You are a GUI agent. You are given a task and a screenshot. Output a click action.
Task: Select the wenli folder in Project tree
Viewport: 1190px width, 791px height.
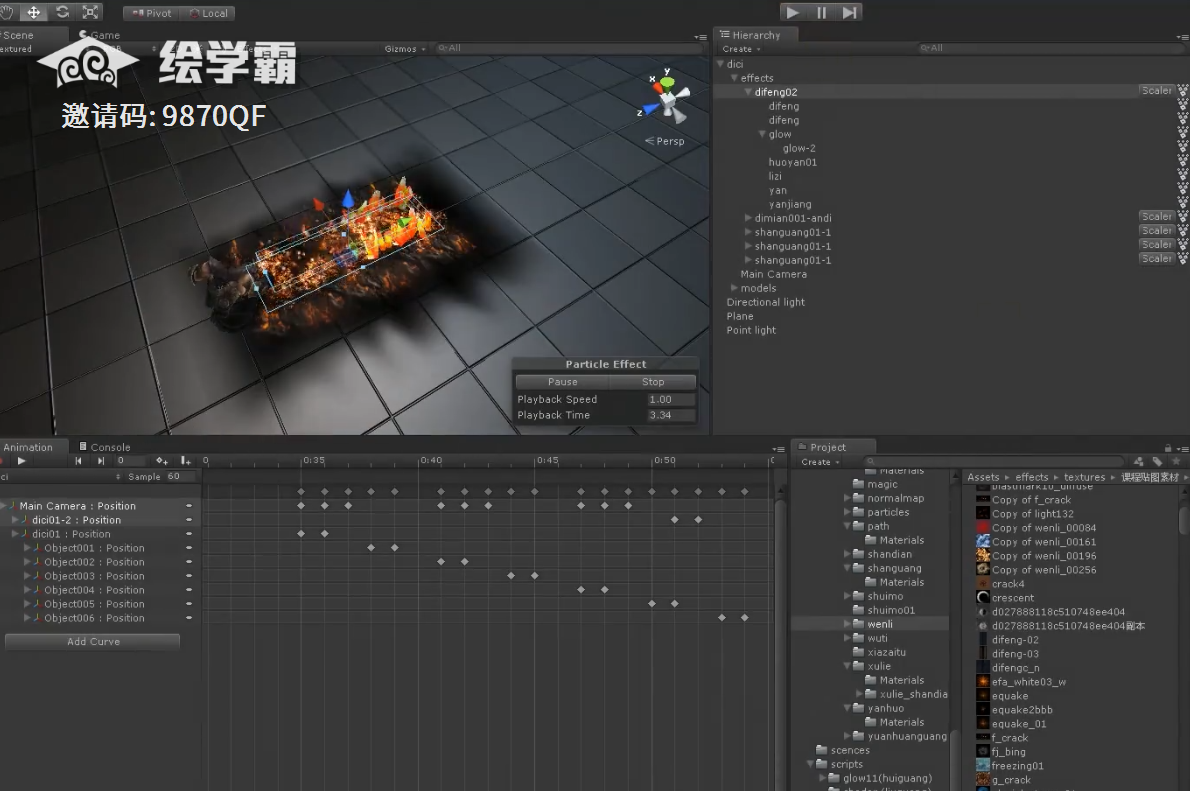(880, 624)
